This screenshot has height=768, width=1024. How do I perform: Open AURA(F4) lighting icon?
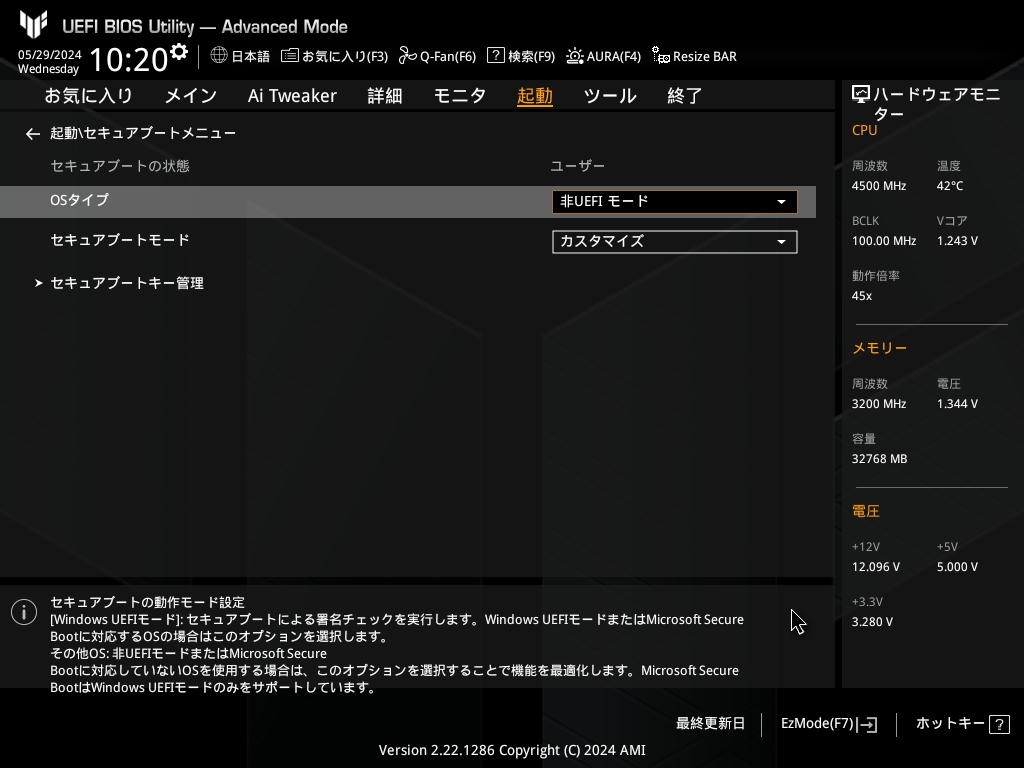[574, 56]
